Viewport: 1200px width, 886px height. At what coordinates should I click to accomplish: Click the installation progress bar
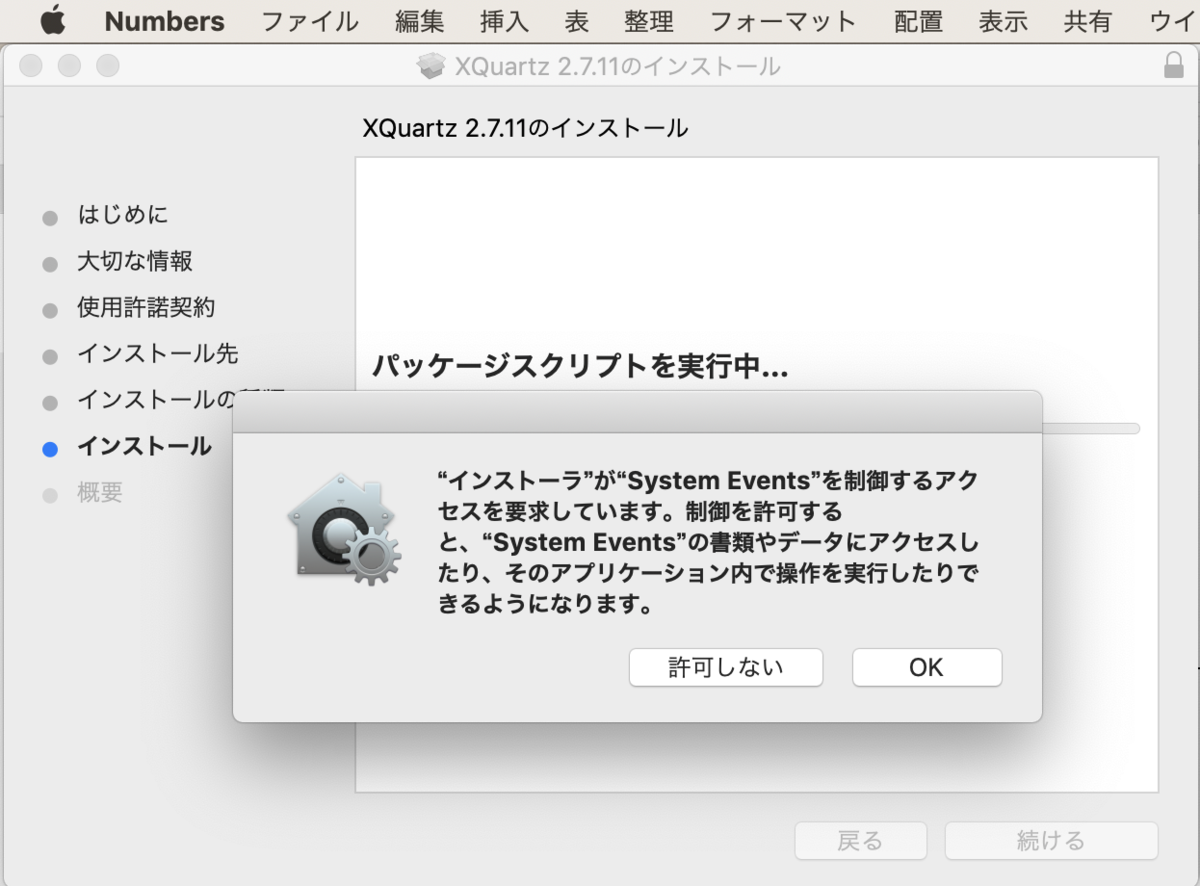(x=1090, y=428)
